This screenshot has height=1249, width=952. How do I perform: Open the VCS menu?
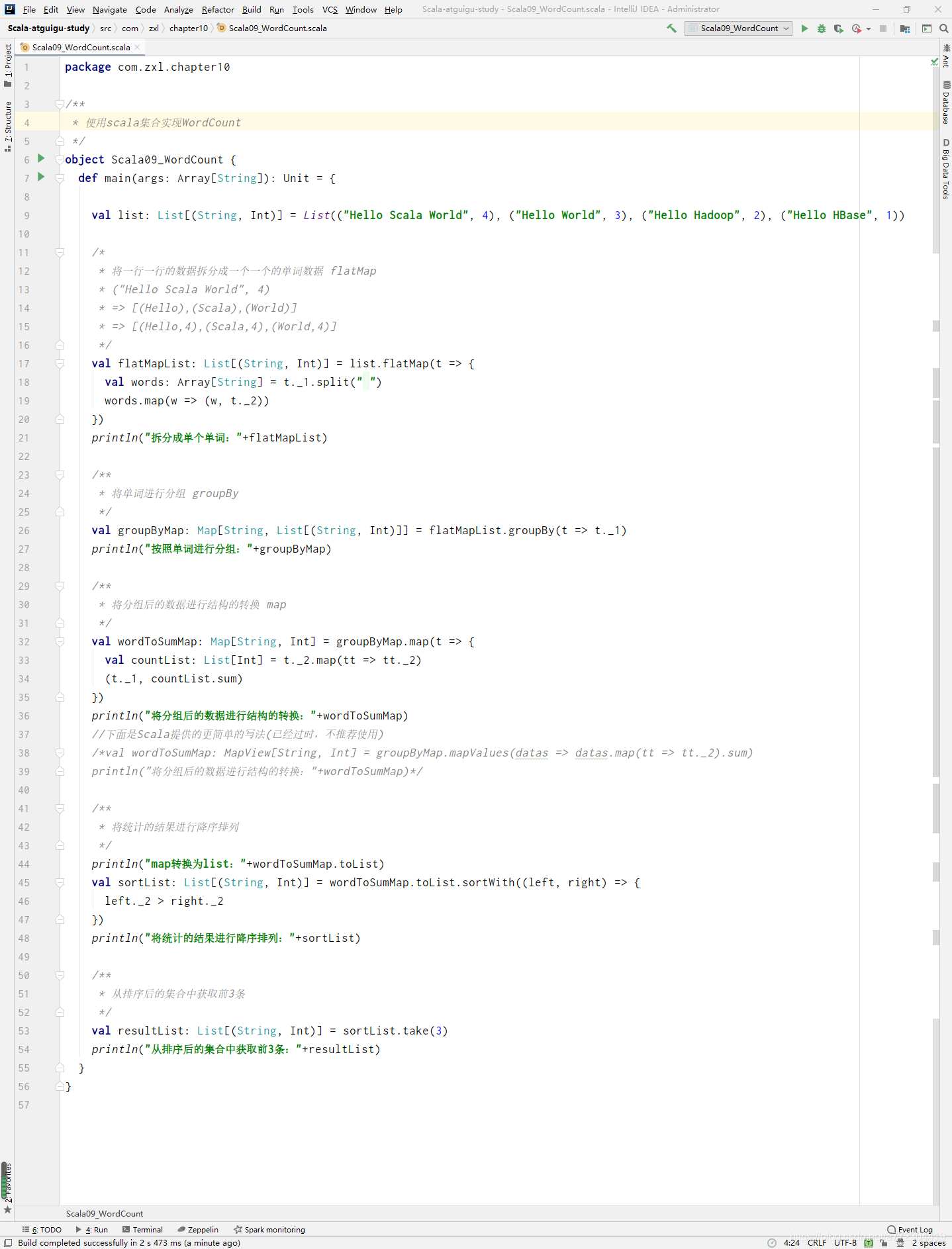point(330,9)
